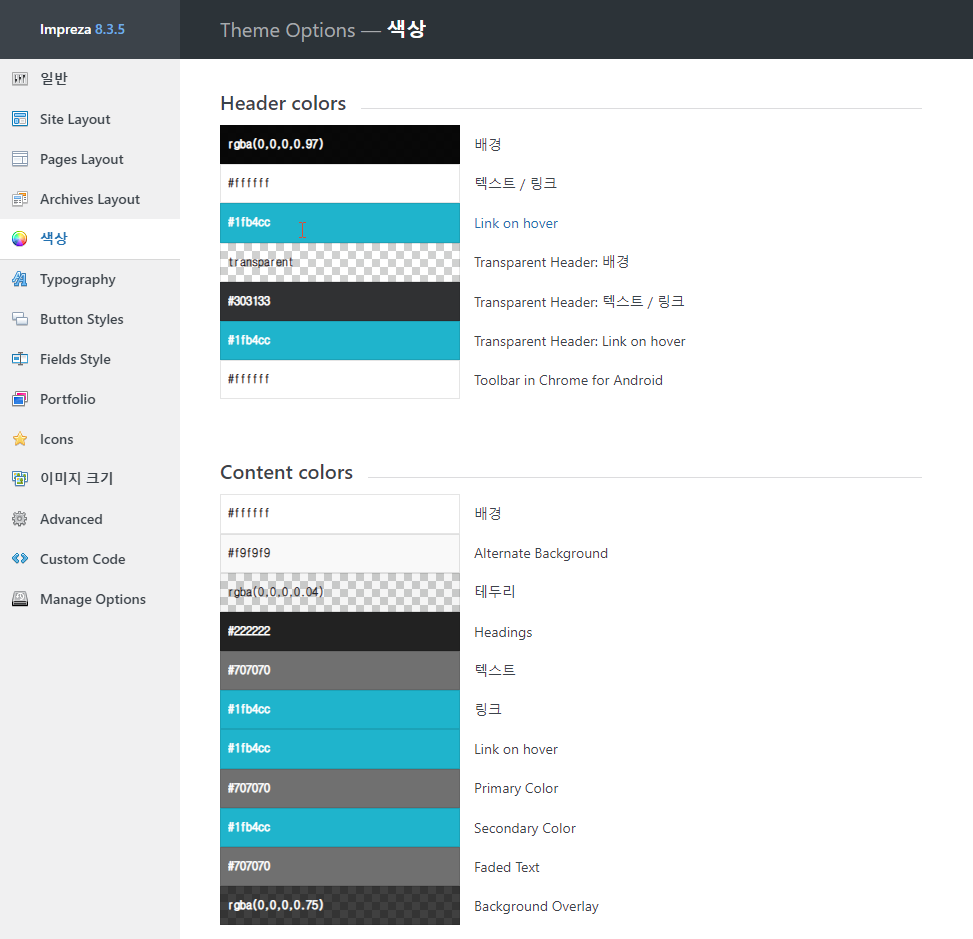Go to Pages Layout section
This screenshot has height=939, width=973.
point(90,159)
